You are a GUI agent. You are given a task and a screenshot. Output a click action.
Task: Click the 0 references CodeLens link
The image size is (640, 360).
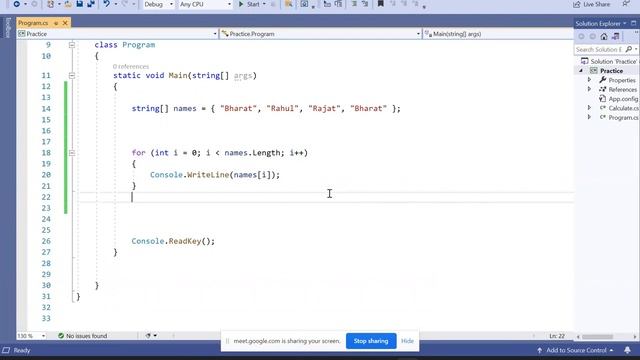[131, 66]
